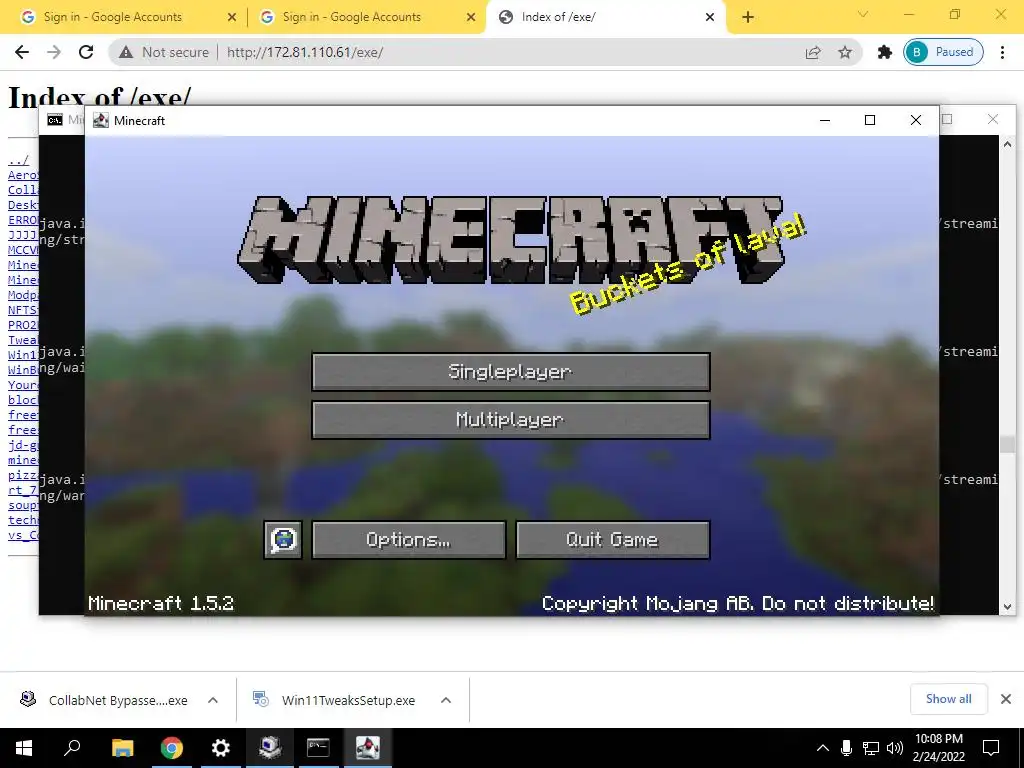The width and height of the screenshot is (1024, 768).
Task: Expand CollabNet Bypasse download options arrow
Action: [x=213, y=700]
